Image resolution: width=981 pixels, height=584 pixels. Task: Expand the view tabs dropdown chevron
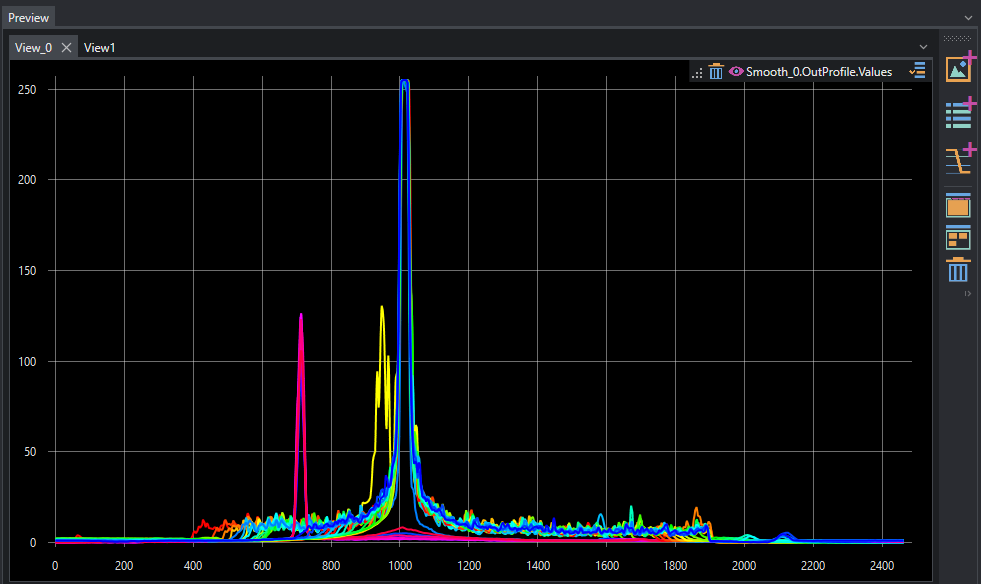click(923, 47)
